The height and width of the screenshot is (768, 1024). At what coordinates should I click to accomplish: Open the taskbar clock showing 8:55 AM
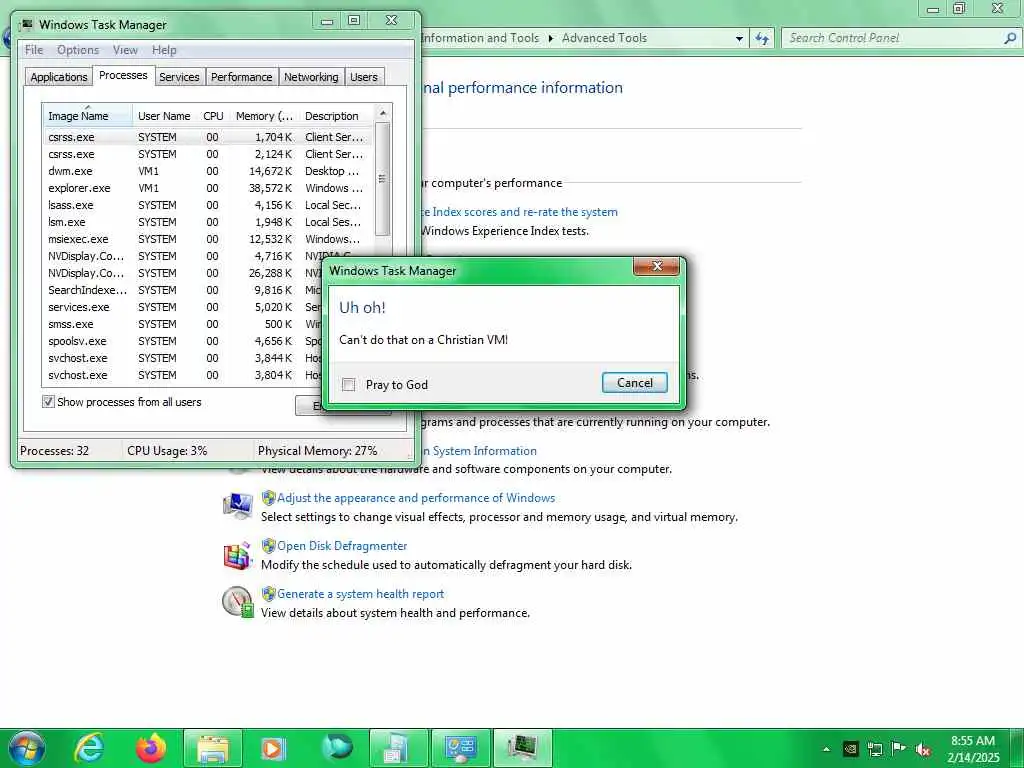973,749
